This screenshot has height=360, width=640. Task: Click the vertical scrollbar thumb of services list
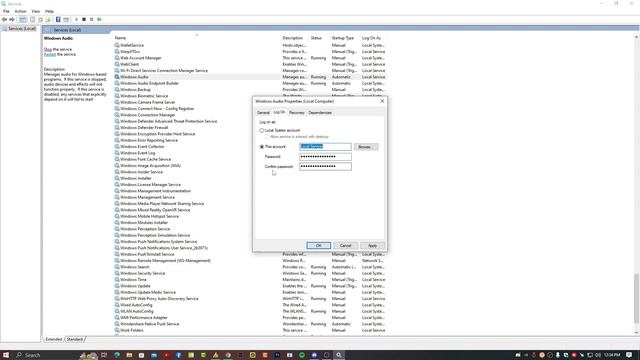coord(636,298)
